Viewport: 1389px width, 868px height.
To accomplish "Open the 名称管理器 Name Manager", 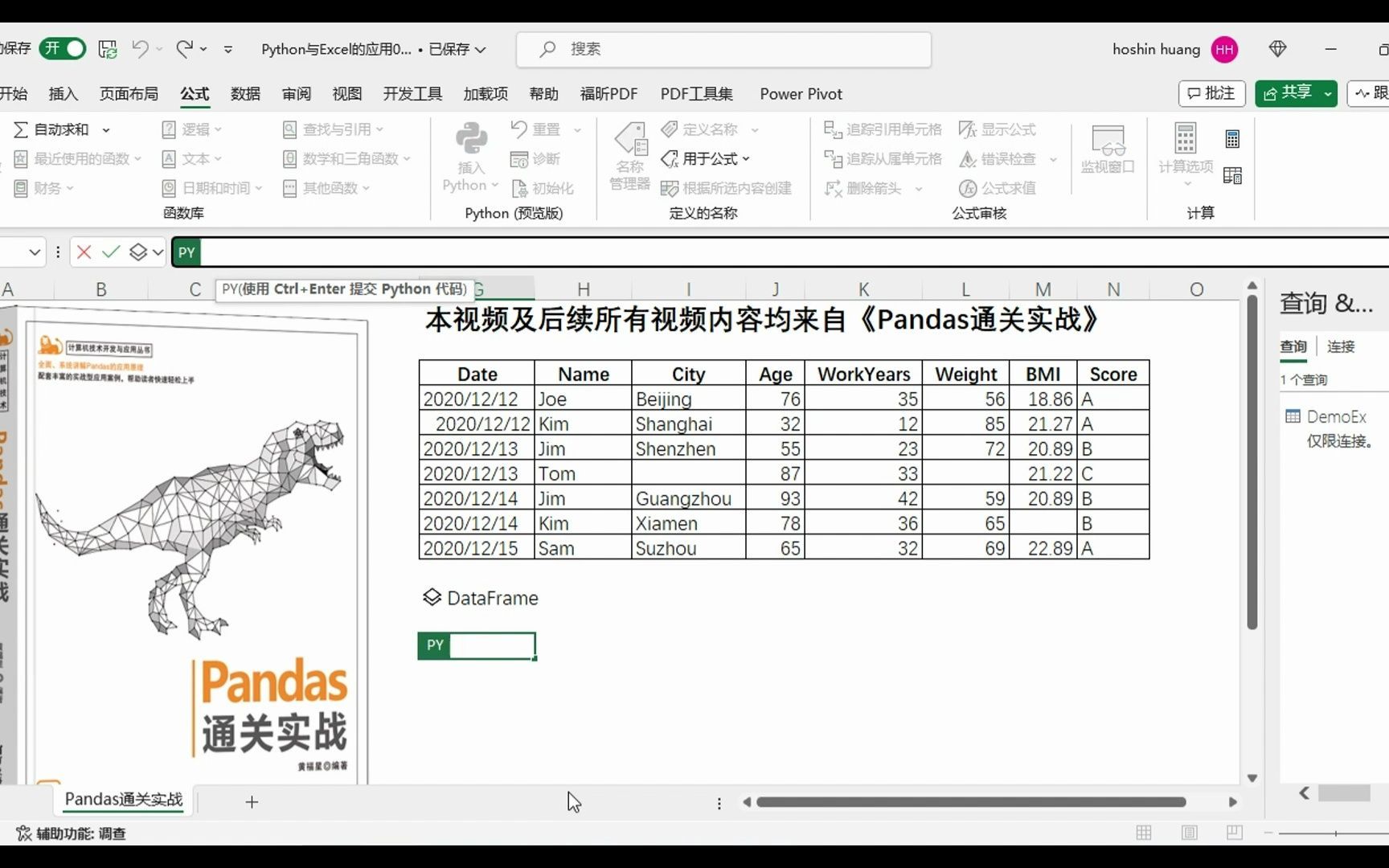I will click(630, 157).
